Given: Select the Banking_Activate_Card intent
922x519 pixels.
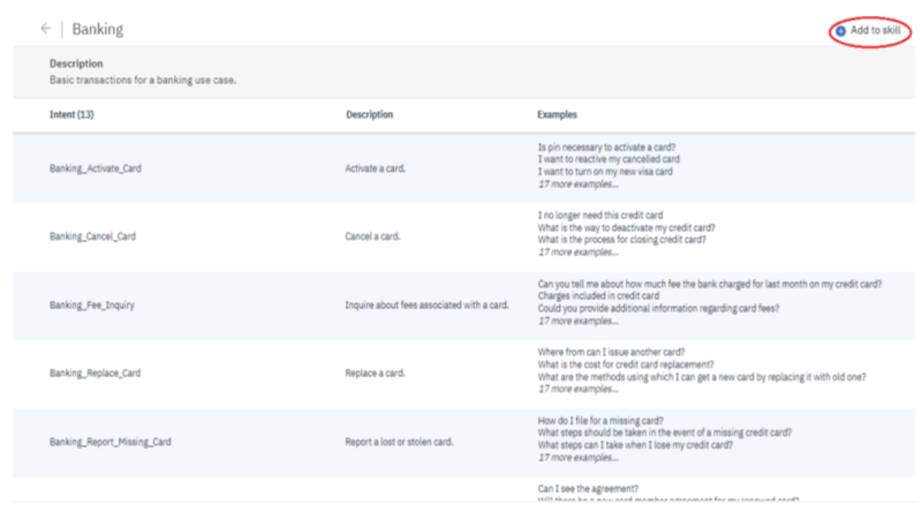Looking at the screenshot, I should (x=95, y=169).
